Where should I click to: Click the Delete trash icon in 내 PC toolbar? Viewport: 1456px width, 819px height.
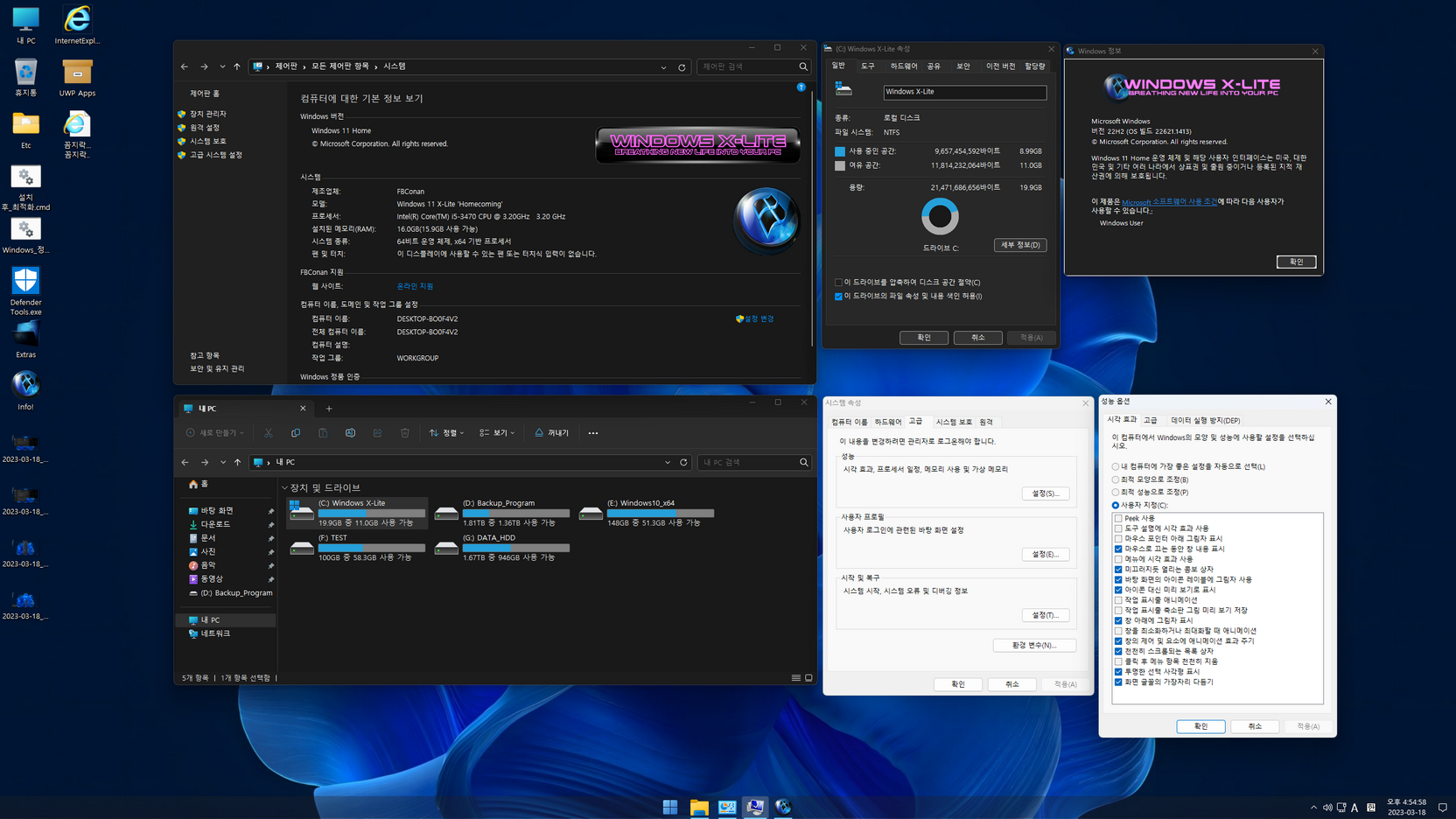pyautogui.click(x=404, y=433)
